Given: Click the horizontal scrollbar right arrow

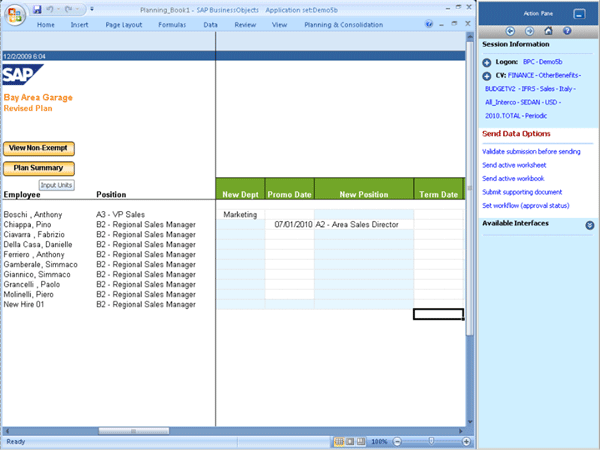Looking at the screenshot, I should [x=461, y=431].
